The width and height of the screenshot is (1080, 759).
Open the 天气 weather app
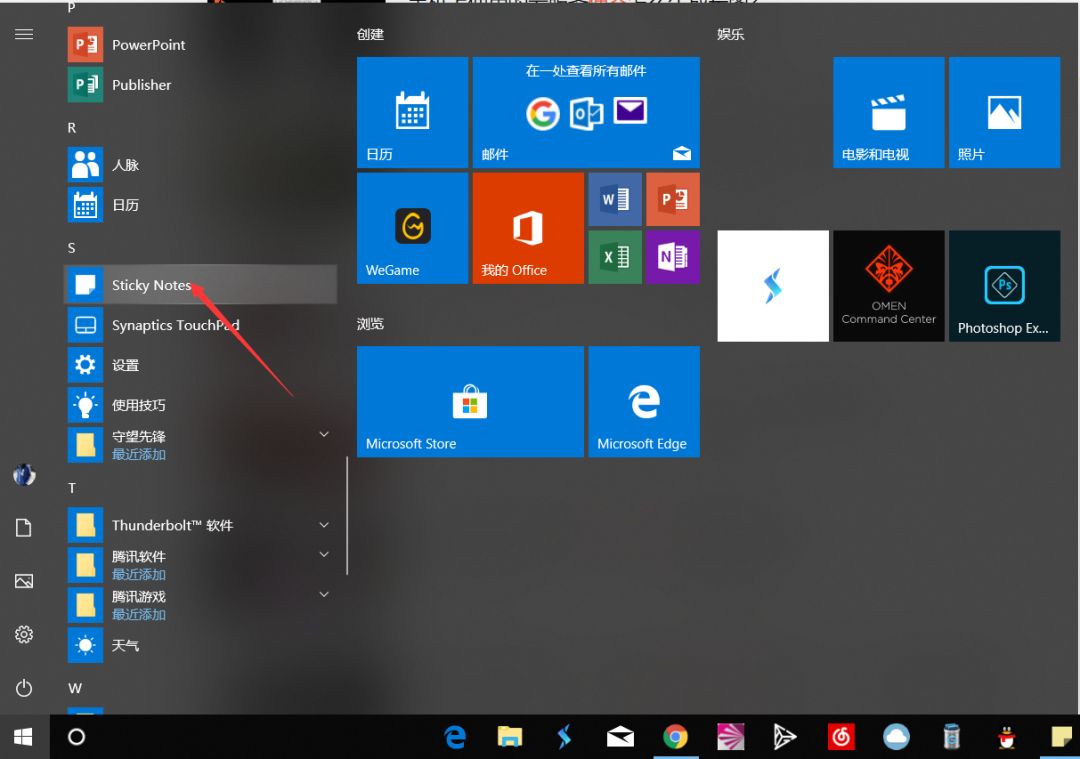pyautogui.click(x=200, y=645)
